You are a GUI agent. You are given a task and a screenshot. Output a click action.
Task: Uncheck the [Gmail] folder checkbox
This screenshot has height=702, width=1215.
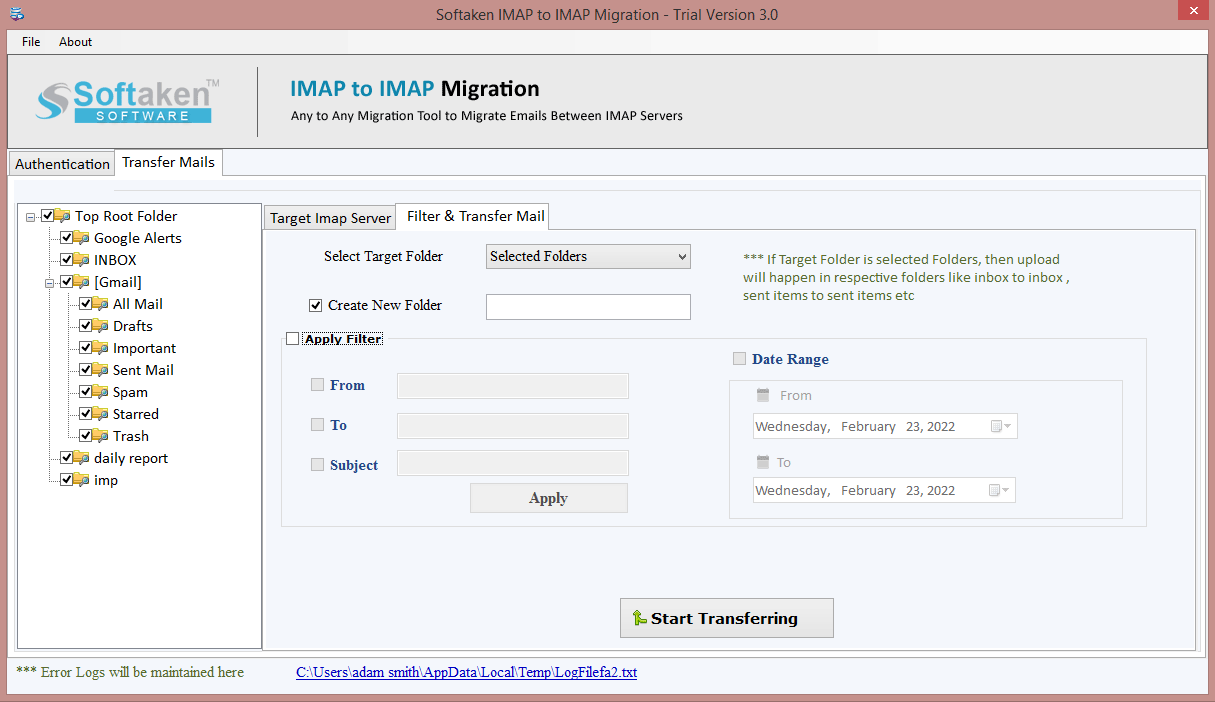click(x=67, y=282)
